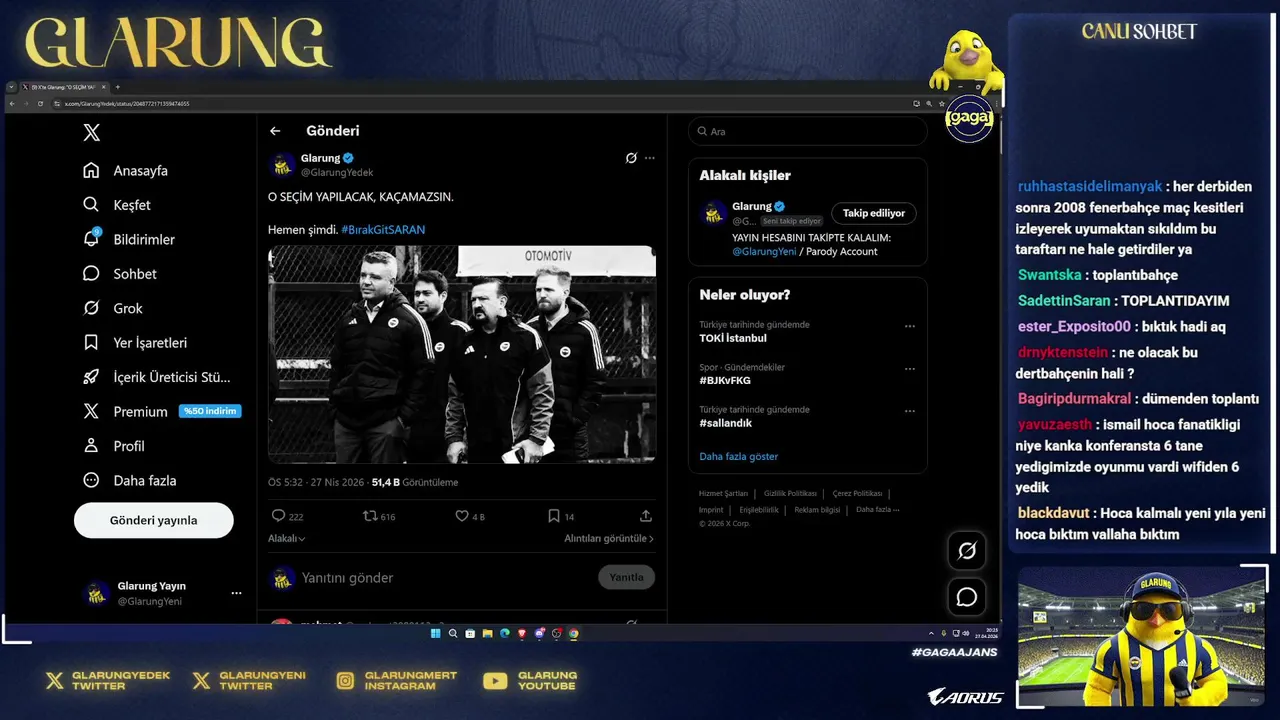Open a new browser tab with plus

tap(117, 87)
